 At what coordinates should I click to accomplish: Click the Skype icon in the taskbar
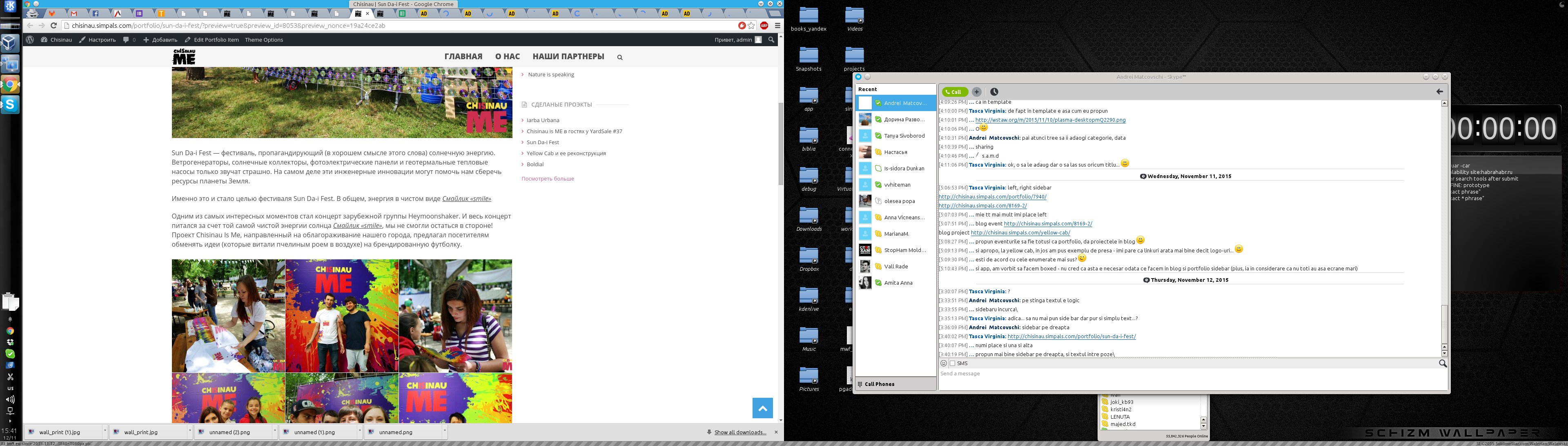coord(10,104)
